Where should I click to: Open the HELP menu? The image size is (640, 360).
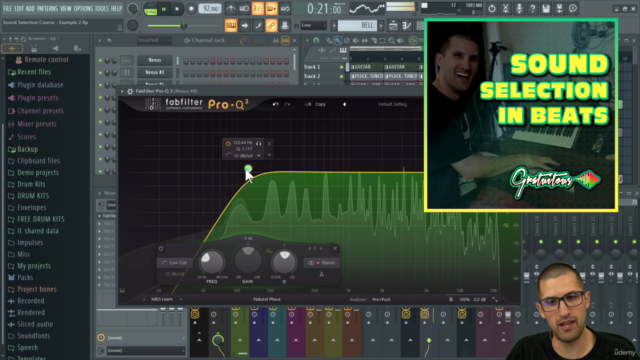tap(116, 9)
